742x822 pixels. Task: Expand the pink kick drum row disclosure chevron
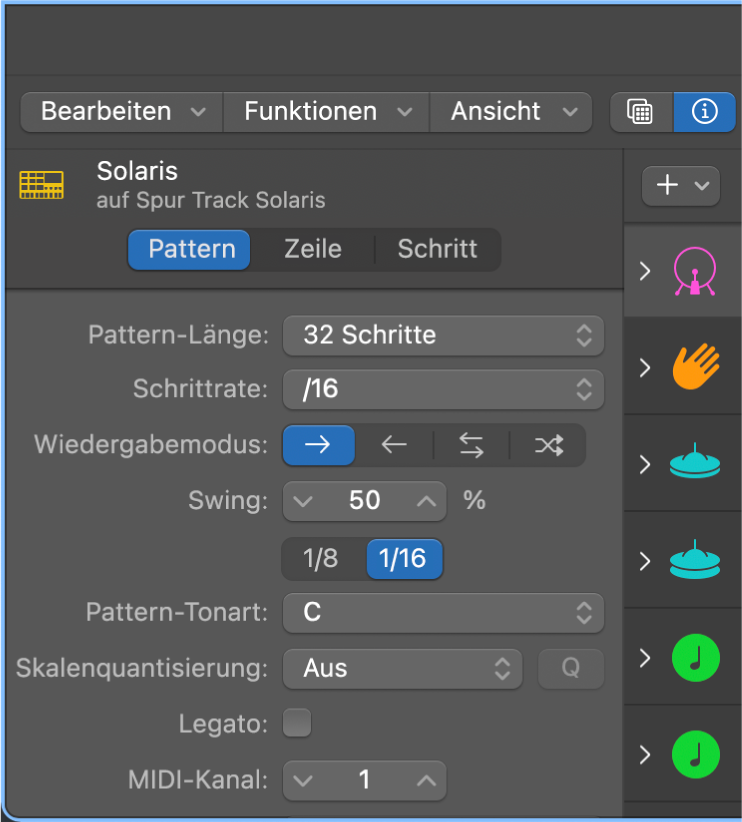coord(645,270)
